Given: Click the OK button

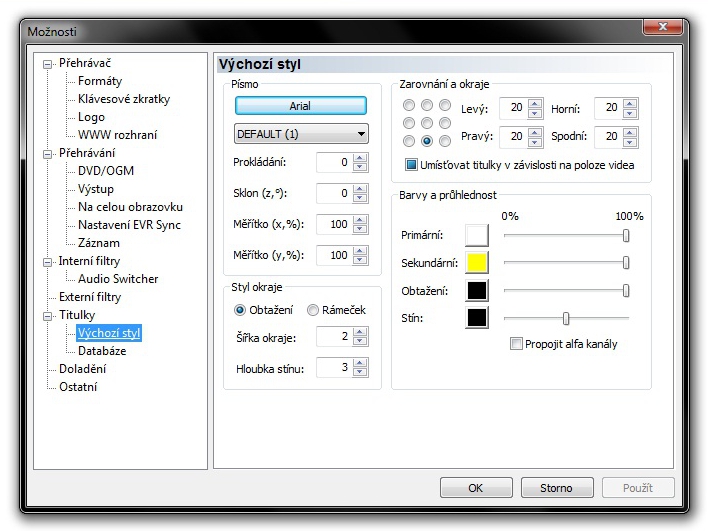Looking at the screenshot, I should coord(476,488).
